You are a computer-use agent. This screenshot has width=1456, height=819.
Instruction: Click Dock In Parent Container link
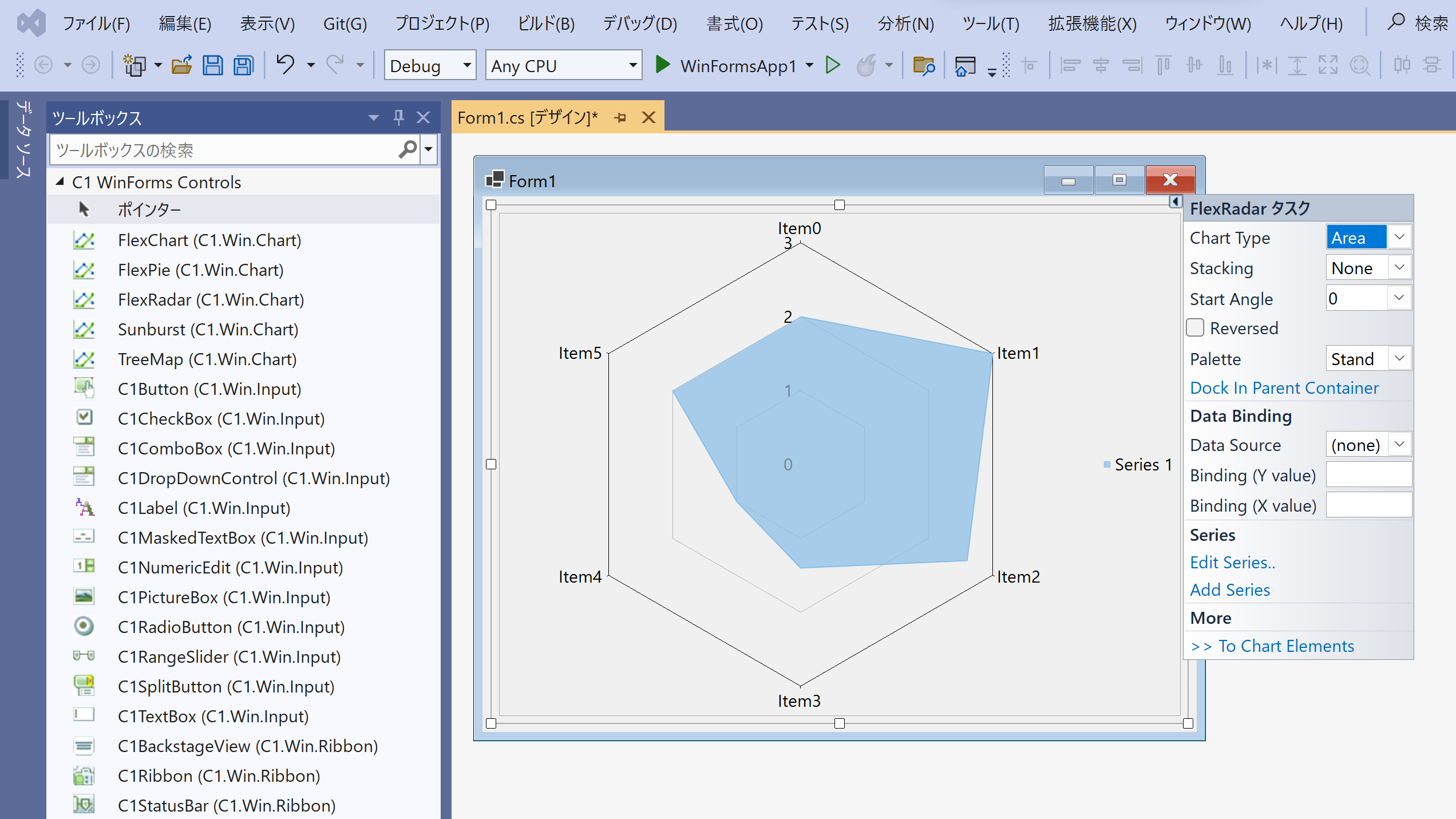pos(1284,387)
